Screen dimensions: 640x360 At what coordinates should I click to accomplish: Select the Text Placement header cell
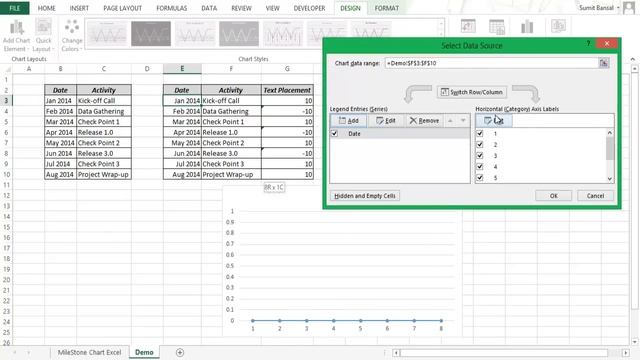point(287,90)
